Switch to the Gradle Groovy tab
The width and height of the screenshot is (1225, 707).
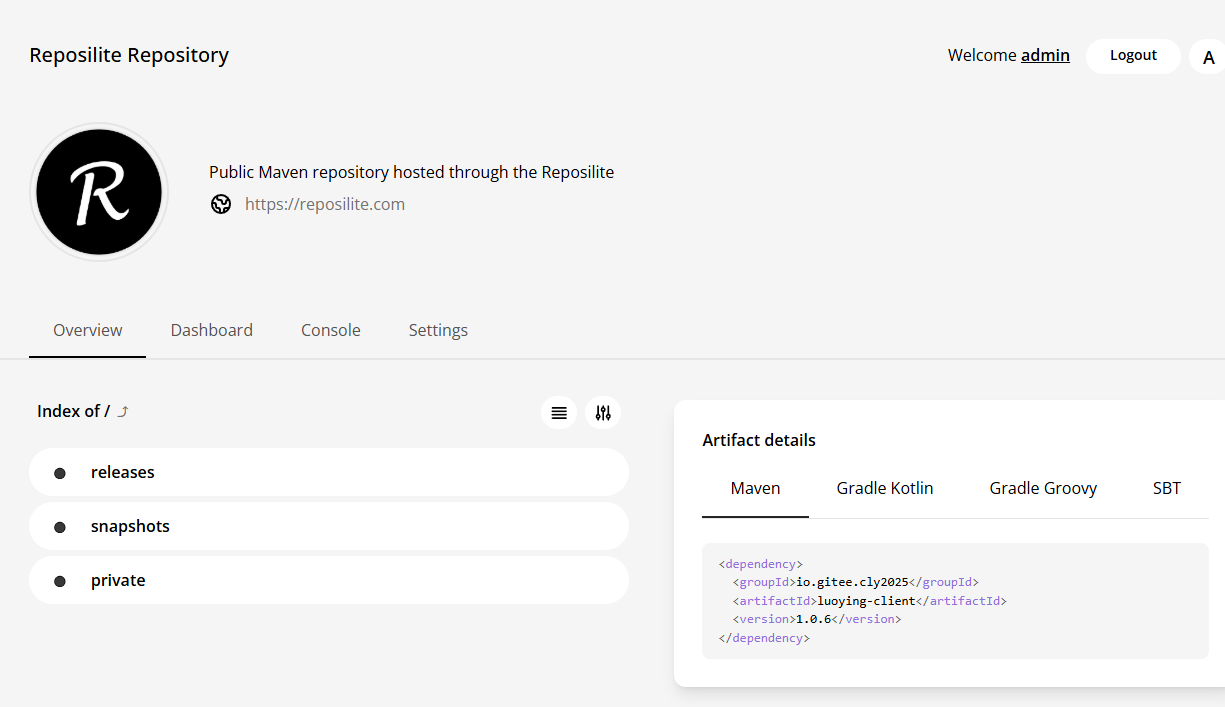[1043, 488]
